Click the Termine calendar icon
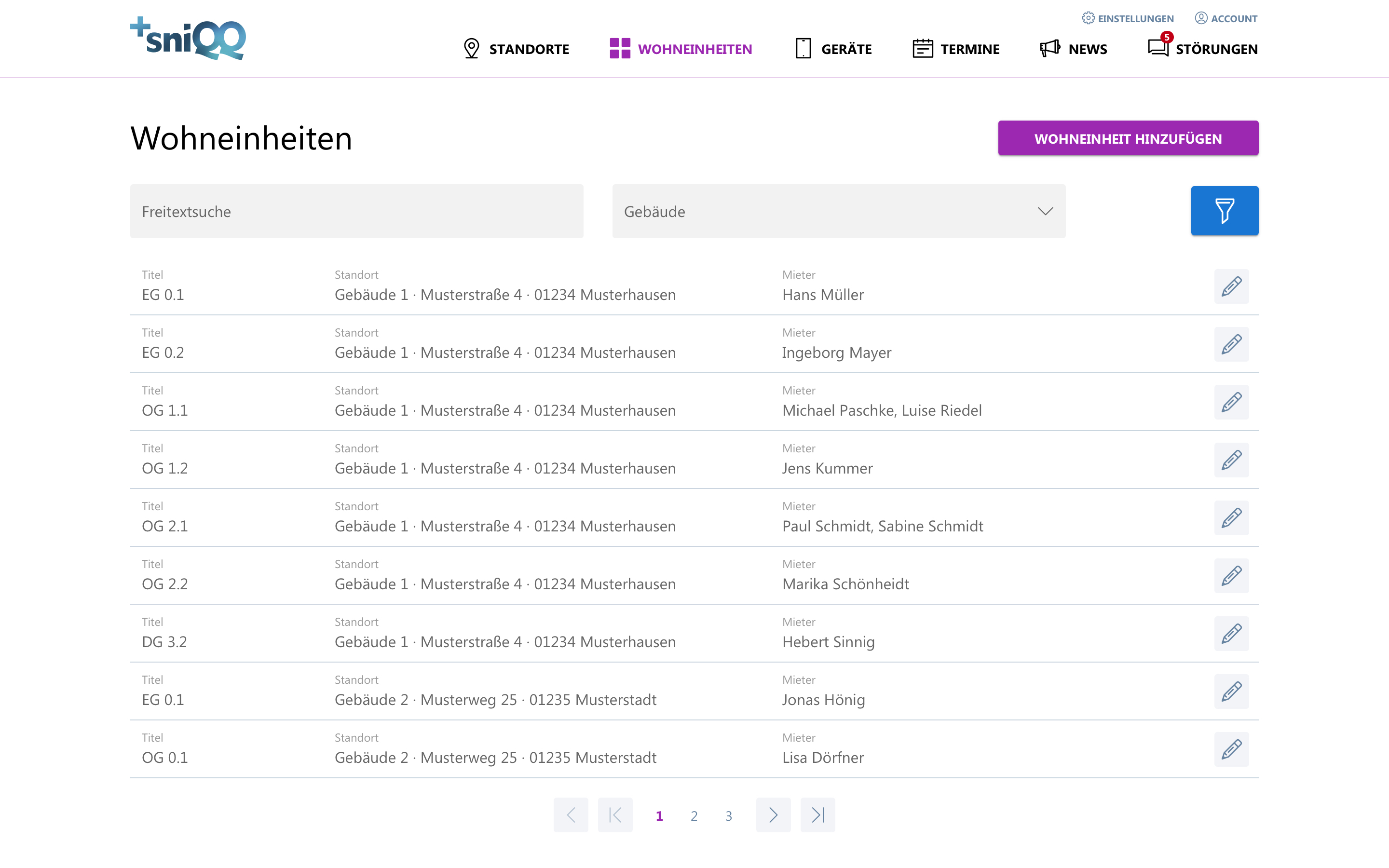This screenshot has height=868, width=1389. click(922, 49)
